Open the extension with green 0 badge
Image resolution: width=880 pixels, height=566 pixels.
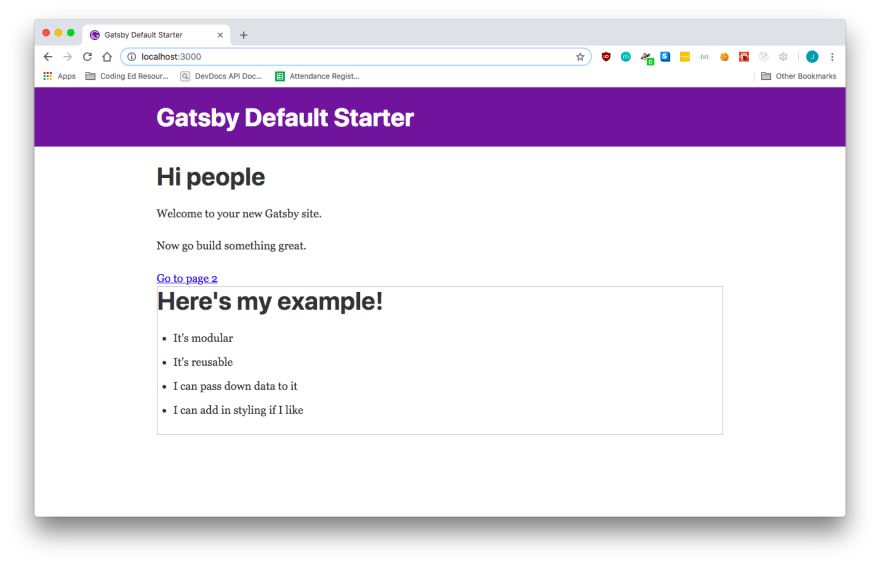tap(647, 58)
